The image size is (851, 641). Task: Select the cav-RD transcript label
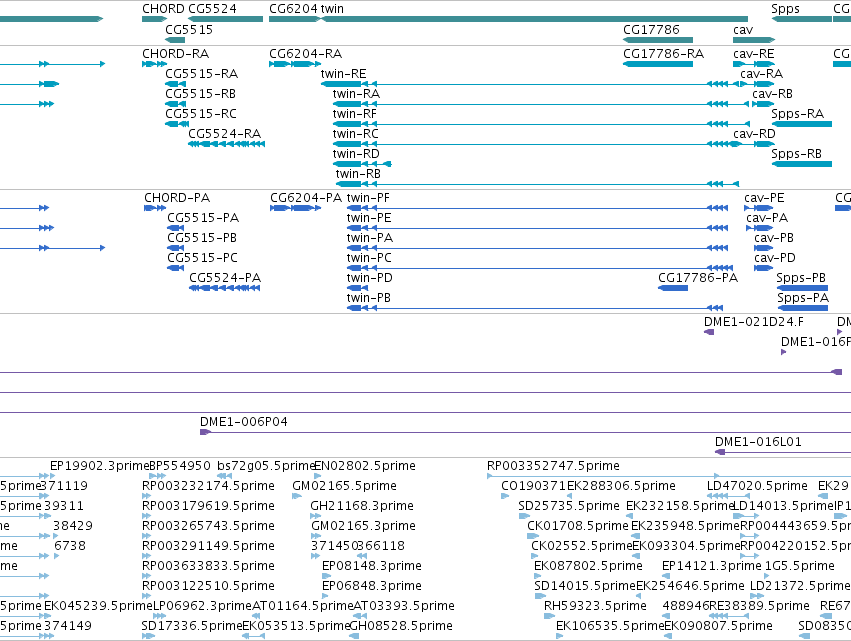[x=754, y=134]
